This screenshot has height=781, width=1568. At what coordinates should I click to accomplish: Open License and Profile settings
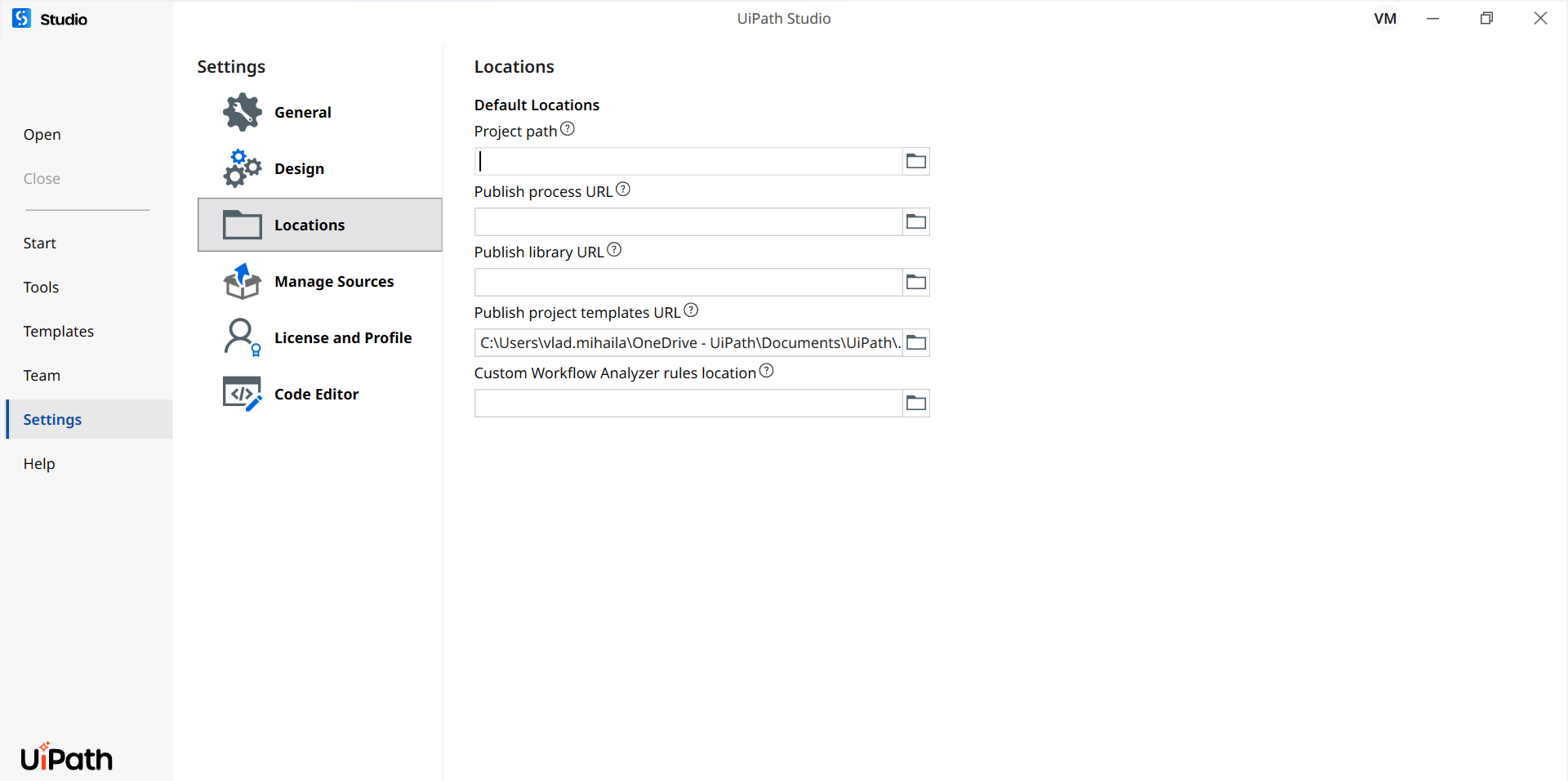coord(342,338)
